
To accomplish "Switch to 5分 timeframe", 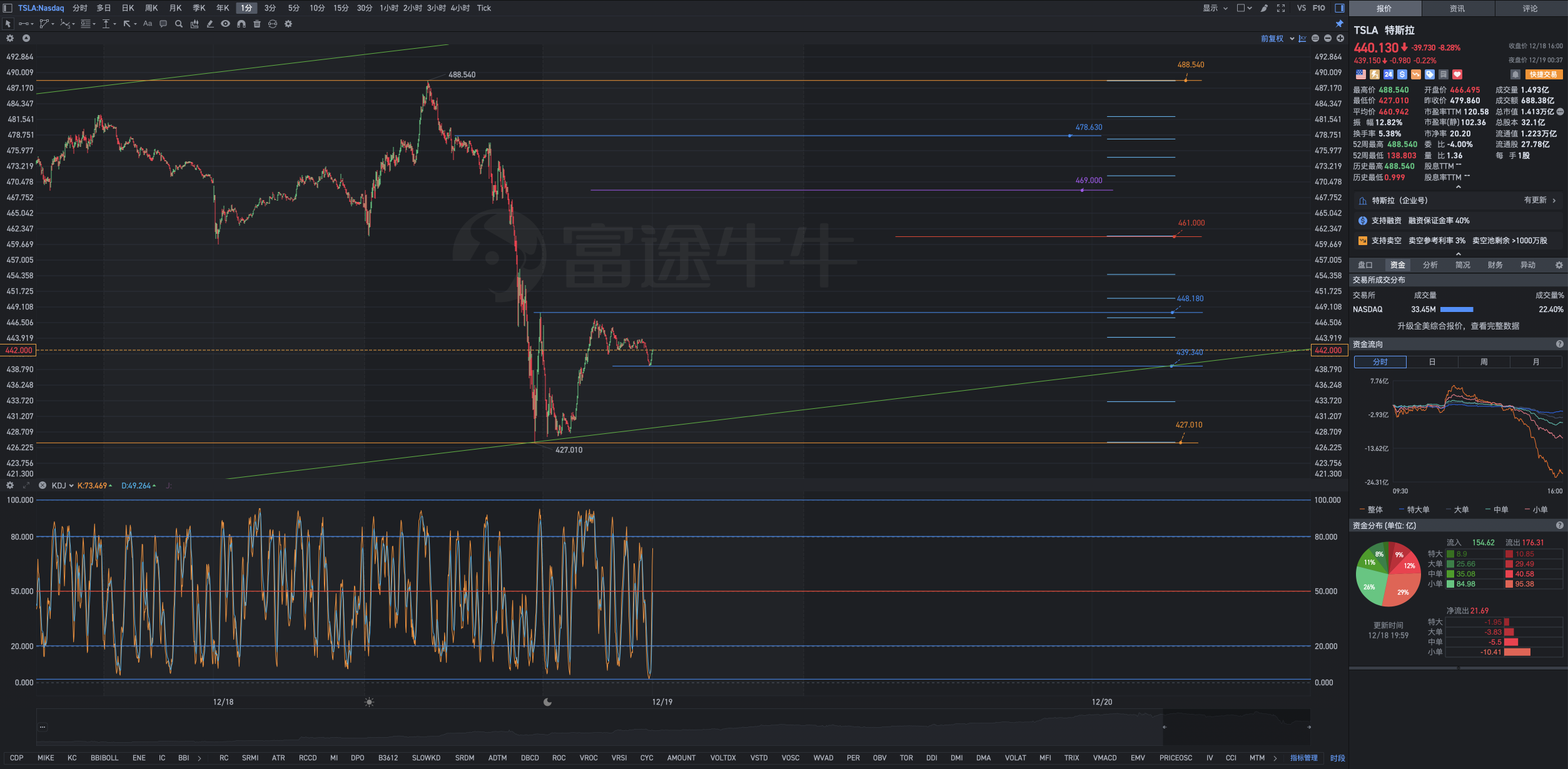I will (293, 8).
